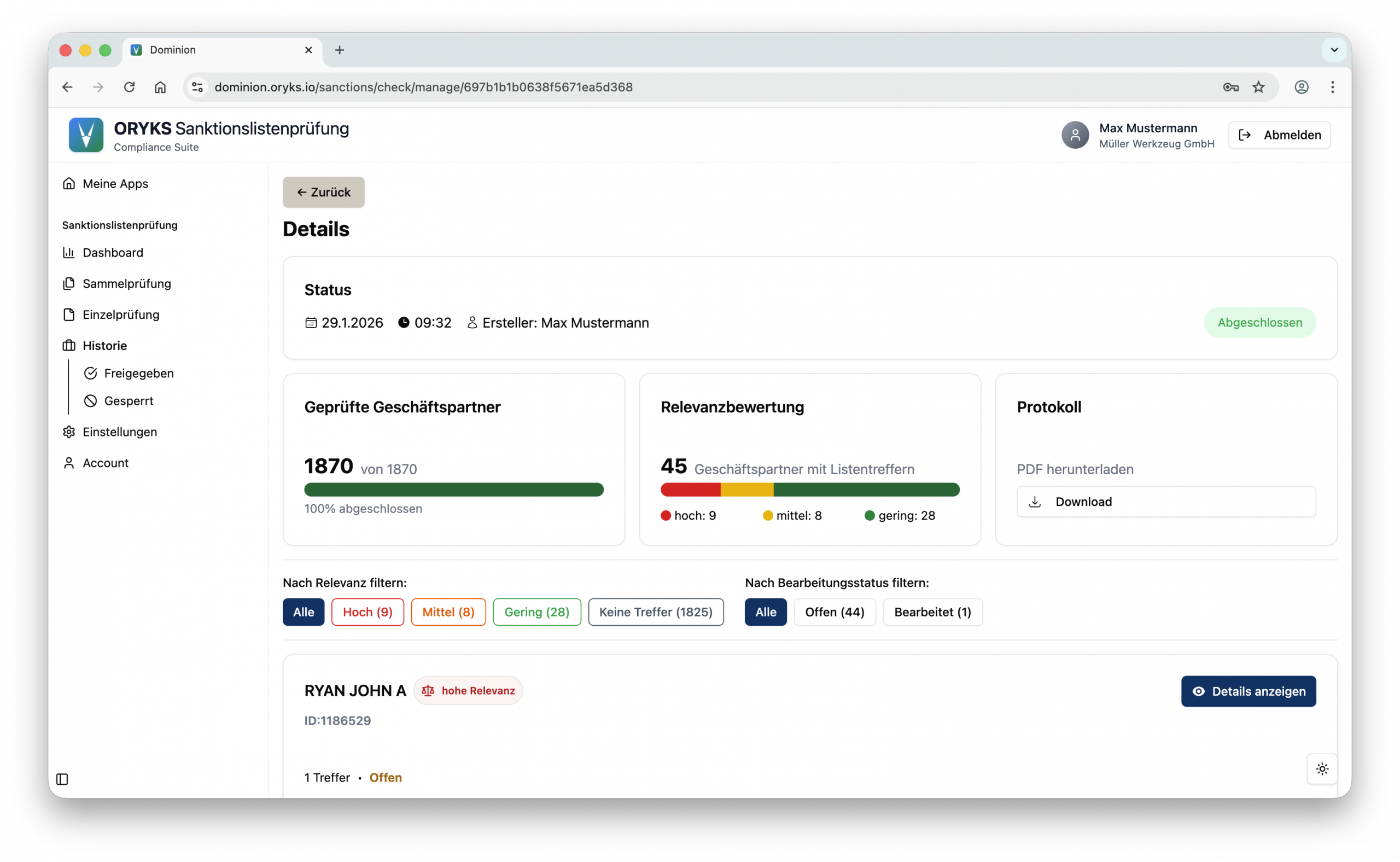Viewport: 1400px width, 862px height.
Task: Click the Zurück button
Action: pos(323,192)
